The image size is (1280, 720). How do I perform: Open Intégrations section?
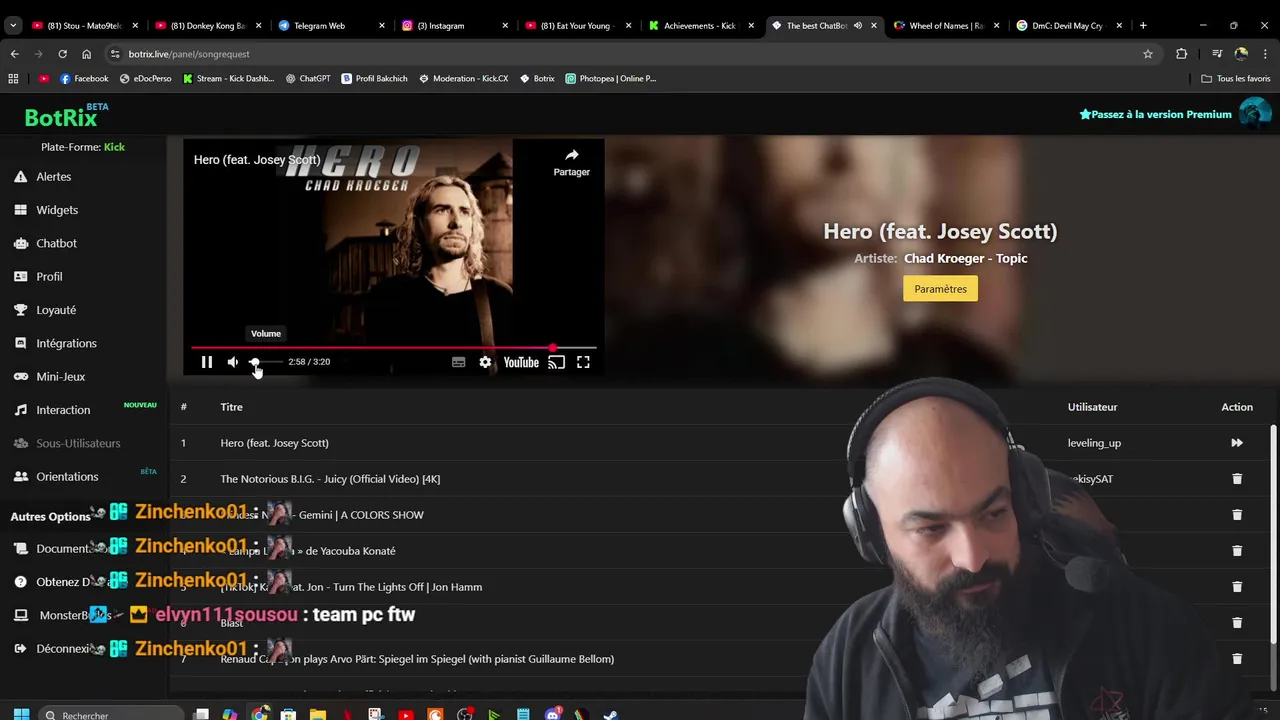[66, 343]
